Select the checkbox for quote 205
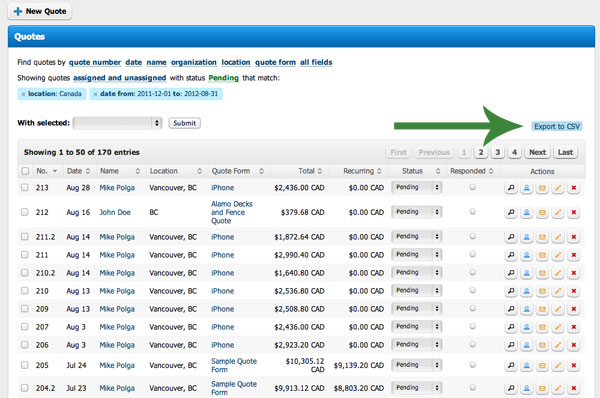600x398 pixels. [24, 365]
